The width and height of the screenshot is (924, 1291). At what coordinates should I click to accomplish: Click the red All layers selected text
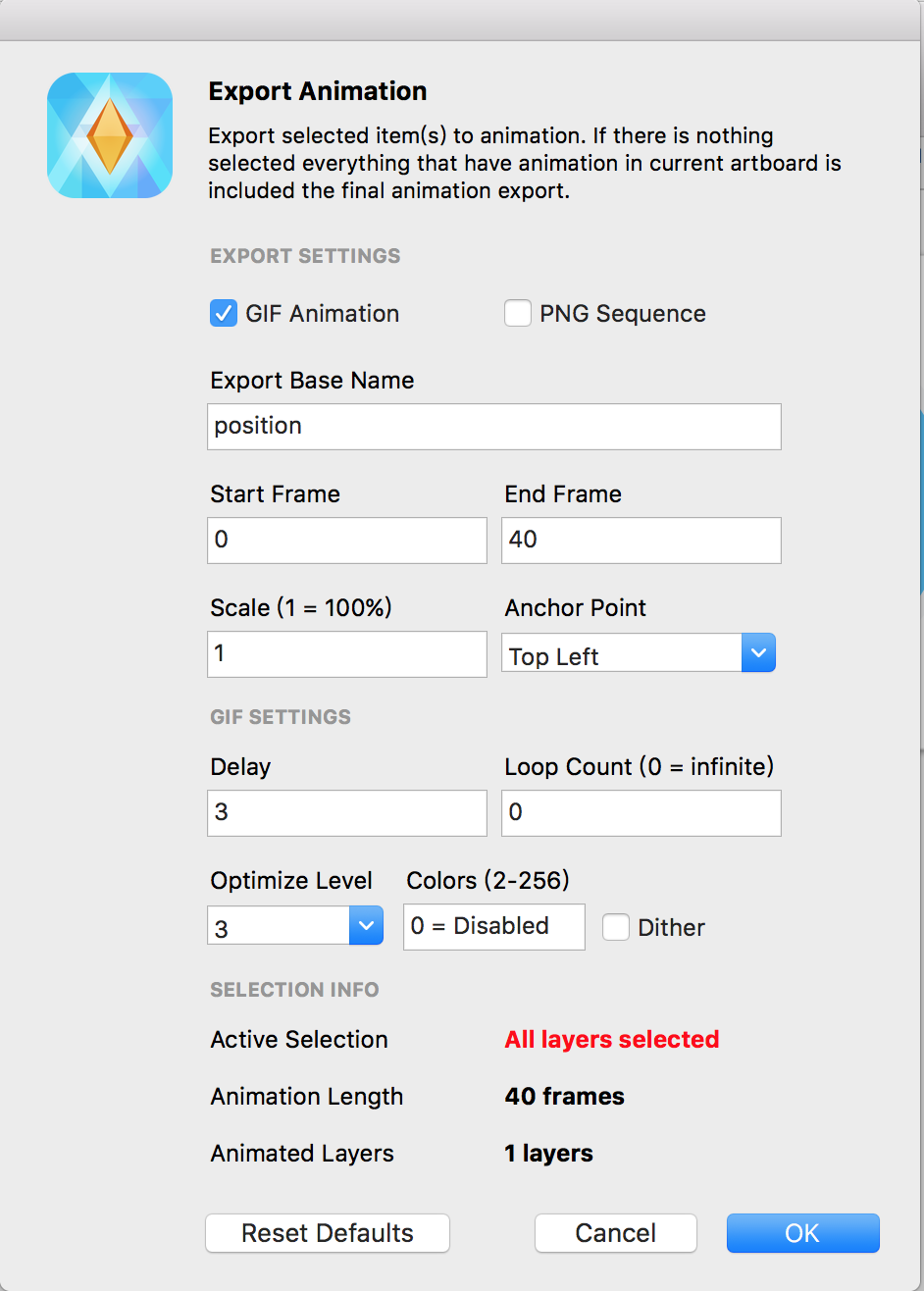[x=611, y=1040]
